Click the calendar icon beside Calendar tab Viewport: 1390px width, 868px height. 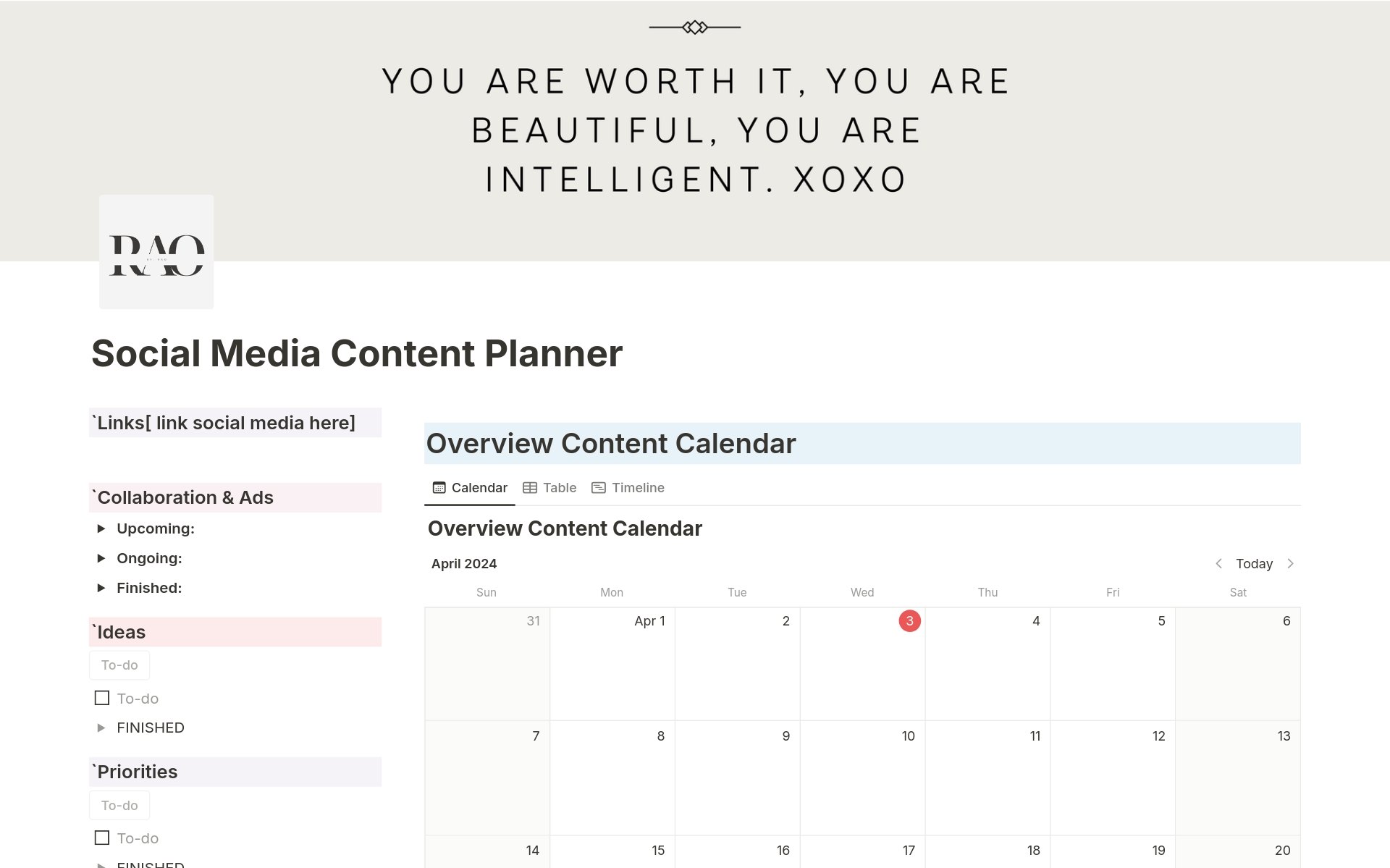[439, 487]
